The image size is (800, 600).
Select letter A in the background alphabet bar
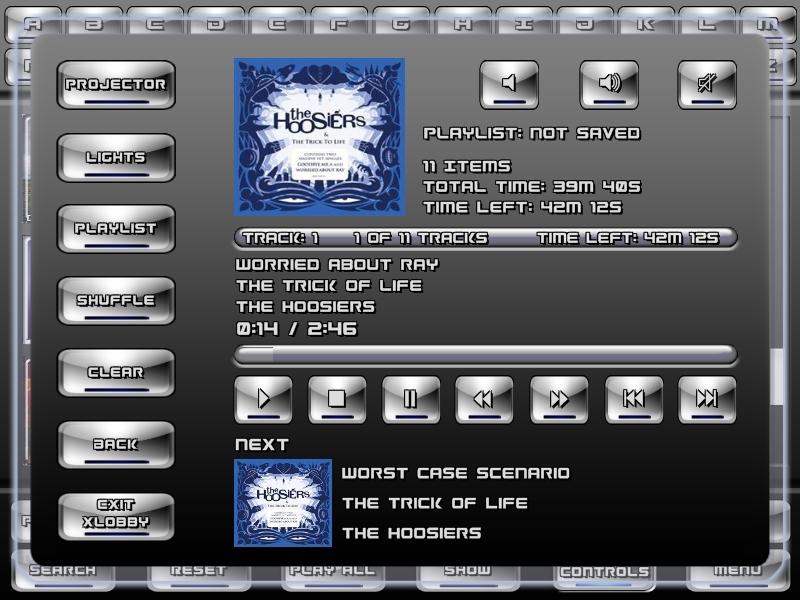tap(33, 23)
